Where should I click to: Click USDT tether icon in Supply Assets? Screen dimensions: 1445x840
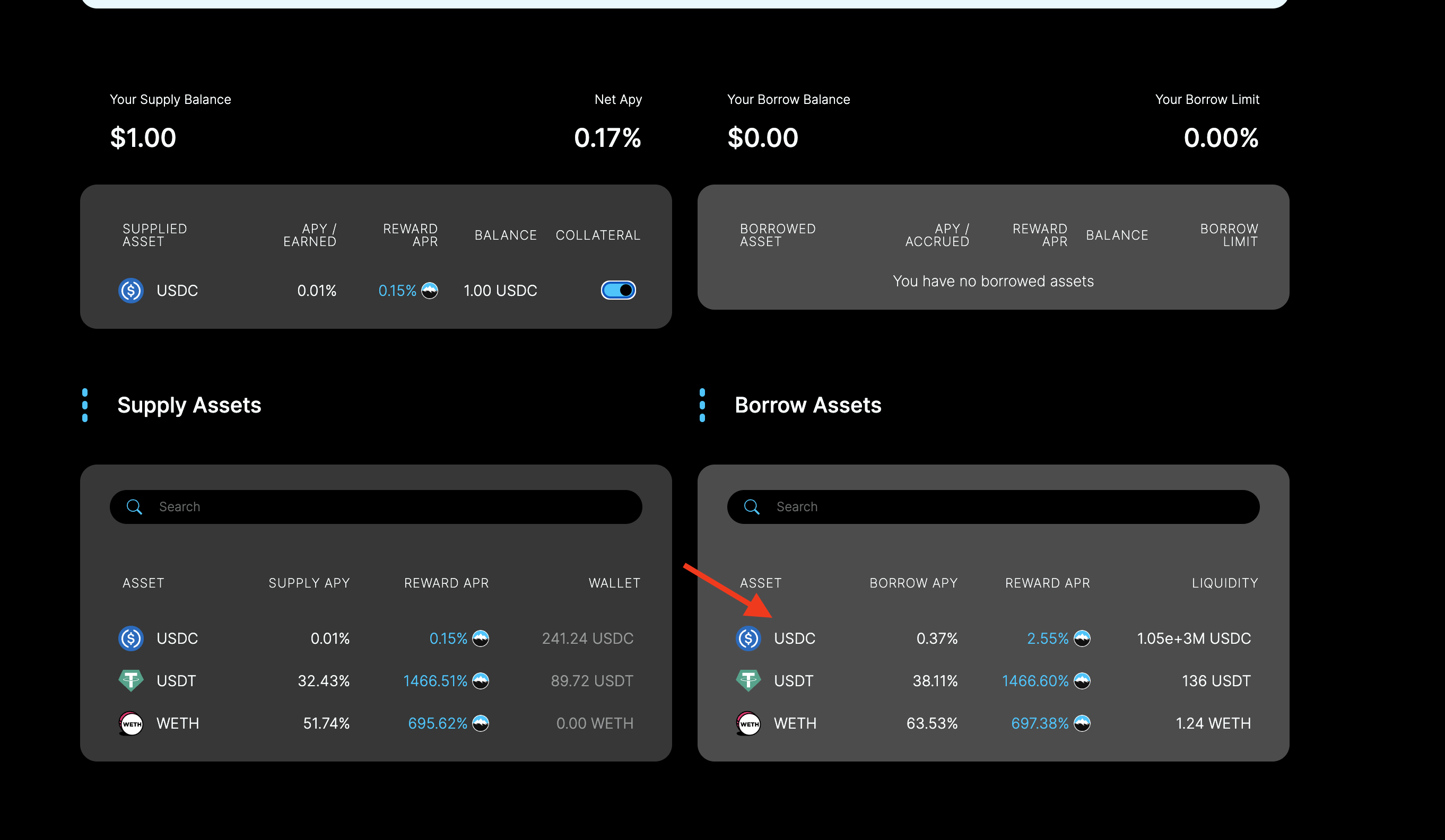pyautogui.click(x=130, y=680)
